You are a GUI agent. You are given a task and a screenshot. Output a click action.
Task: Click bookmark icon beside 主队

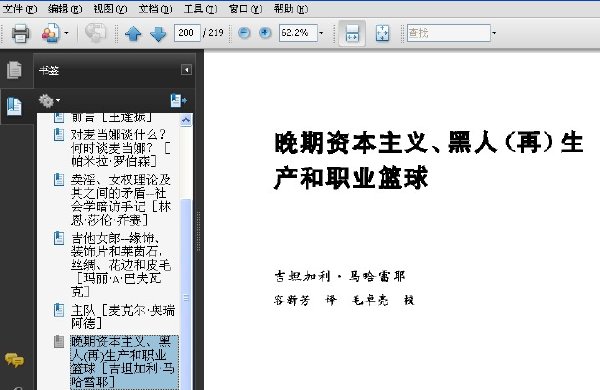point(59,310)
